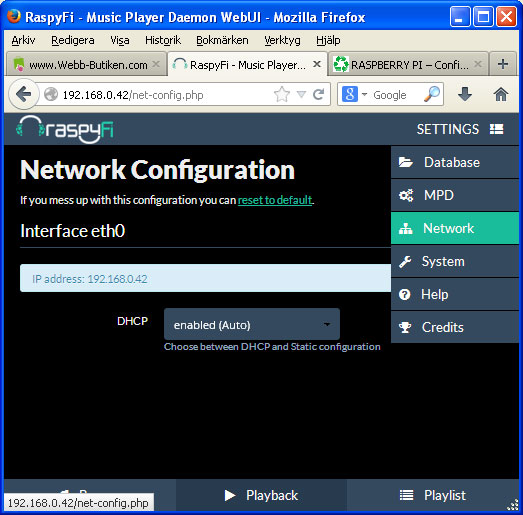The height and width of the screenshot is (515, 523).
Task: Click the Google search input field
Action: [396, 95]
